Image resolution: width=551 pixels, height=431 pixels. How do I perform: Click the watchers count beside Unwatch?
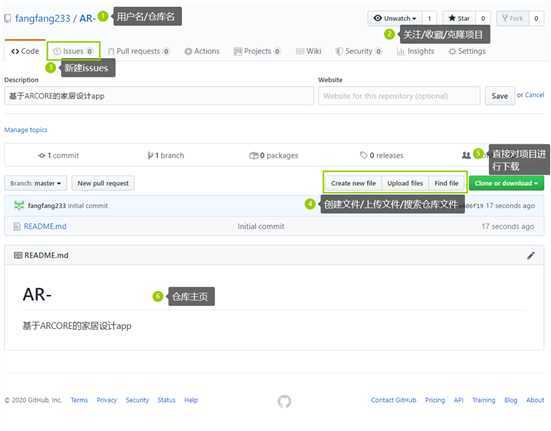pos(429,18)
